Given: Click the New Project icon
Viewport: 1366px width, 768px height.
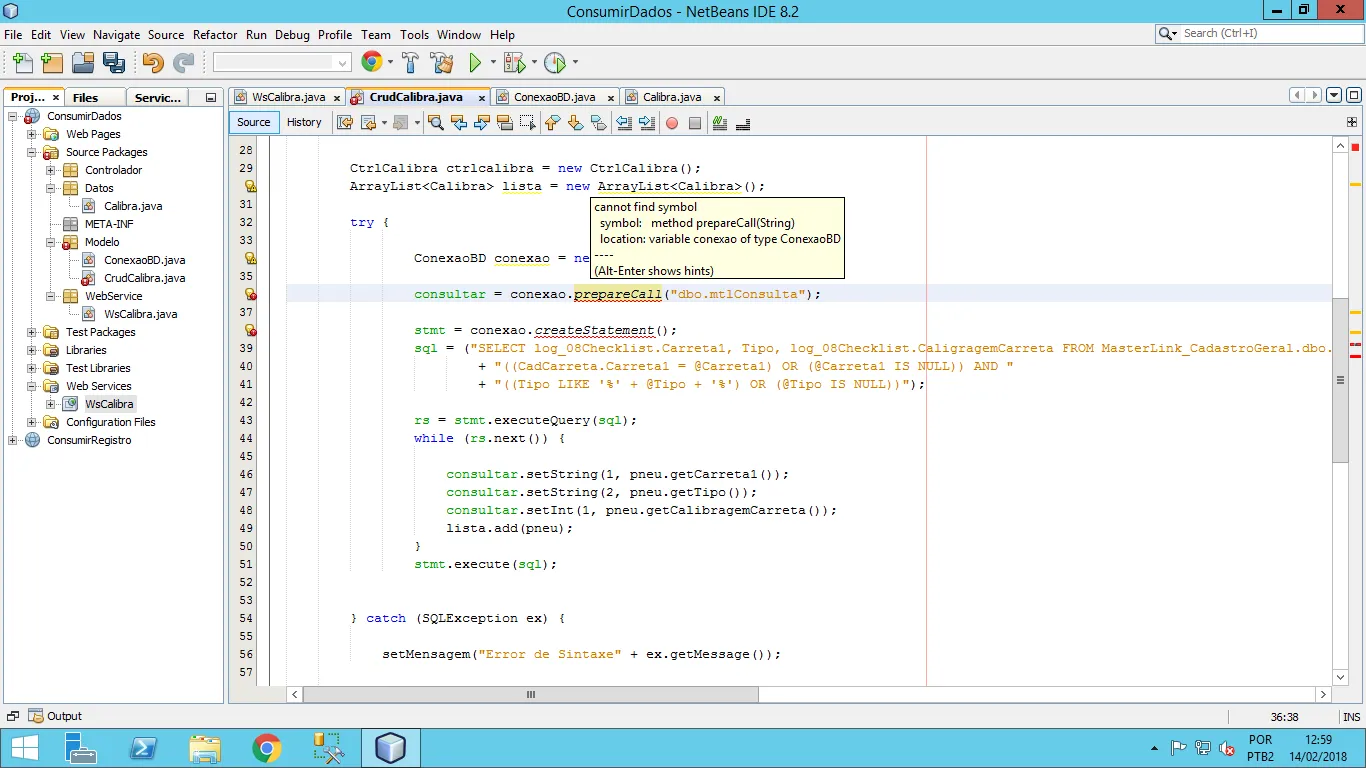Looking at the screenshot, I should tap(52, 63).
